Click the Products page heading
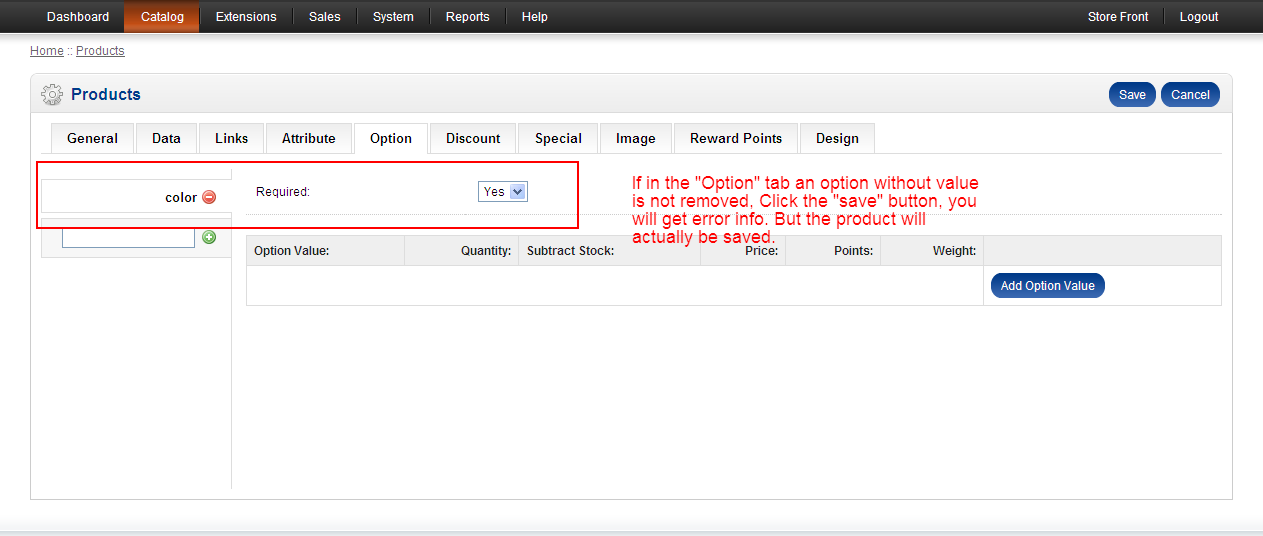This screenshot has height=536, width=1263. click(x=106, y=94)
